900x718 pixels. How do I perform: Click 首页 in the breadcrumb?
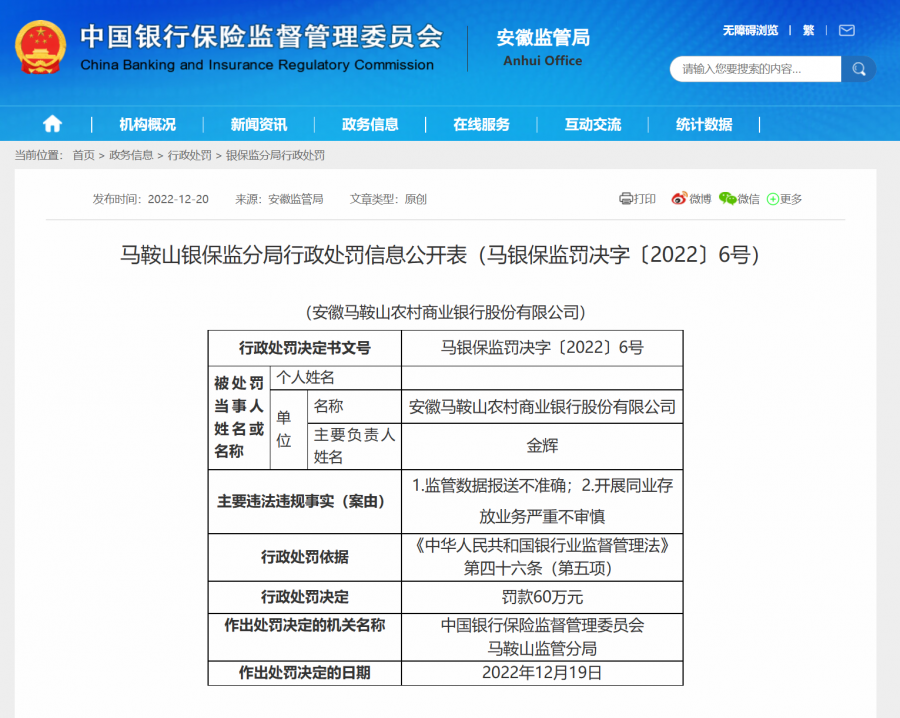pyautogui.click(x=83, y=156)
